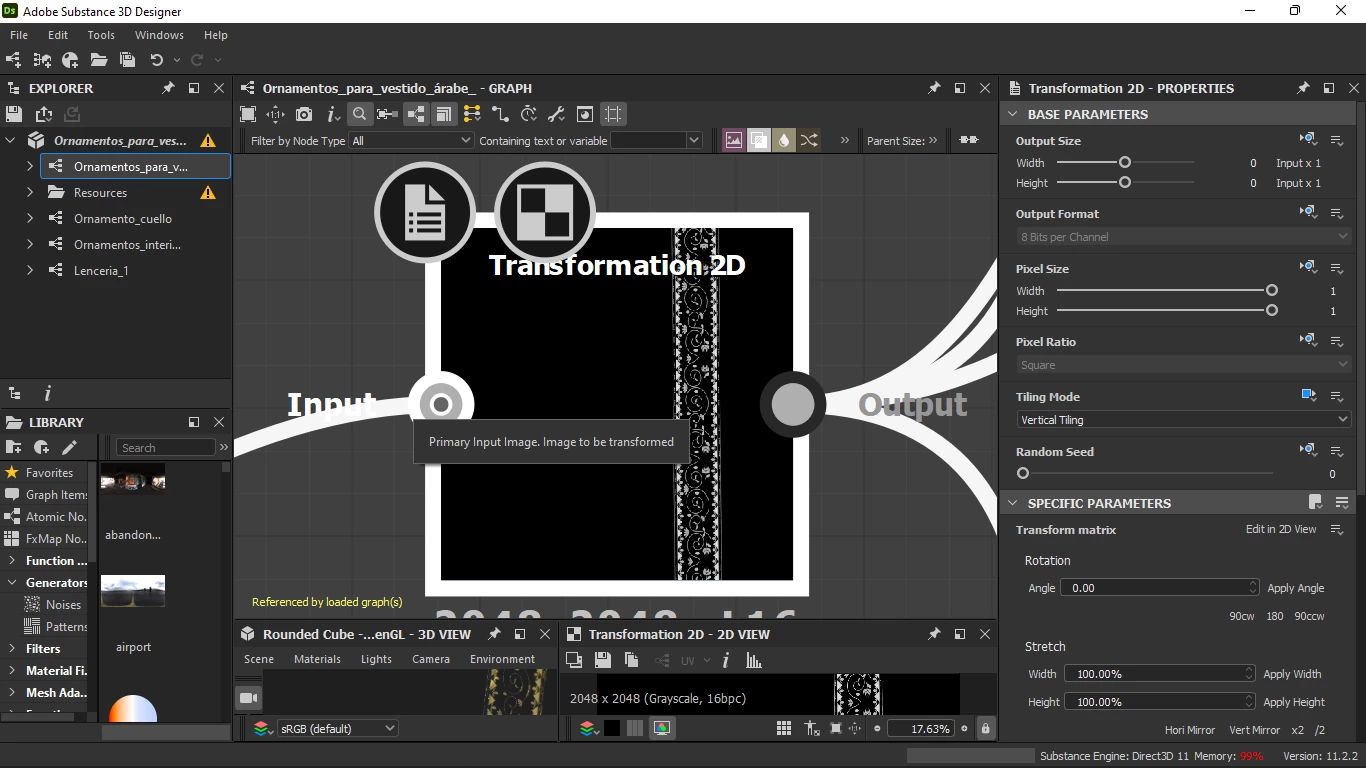Adjust the Output Size Width slider handle
Viewport: 1366px width, 768px height.
pyautogui.click(x=1125, y=162)
